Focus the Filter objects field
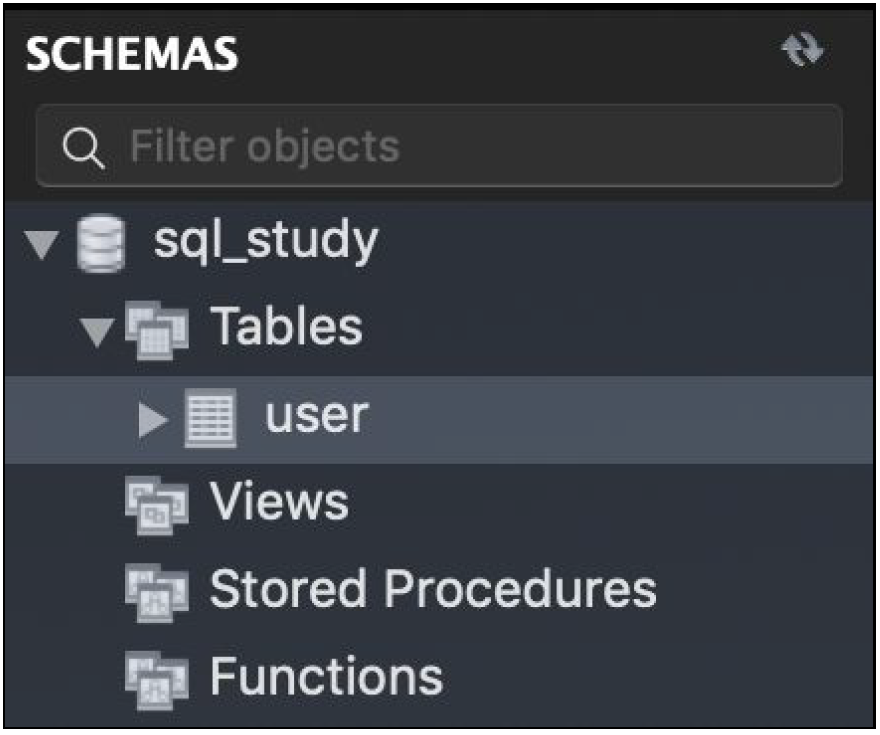The width and height of the screenshot is (880, 735). (x=439, y=146)
